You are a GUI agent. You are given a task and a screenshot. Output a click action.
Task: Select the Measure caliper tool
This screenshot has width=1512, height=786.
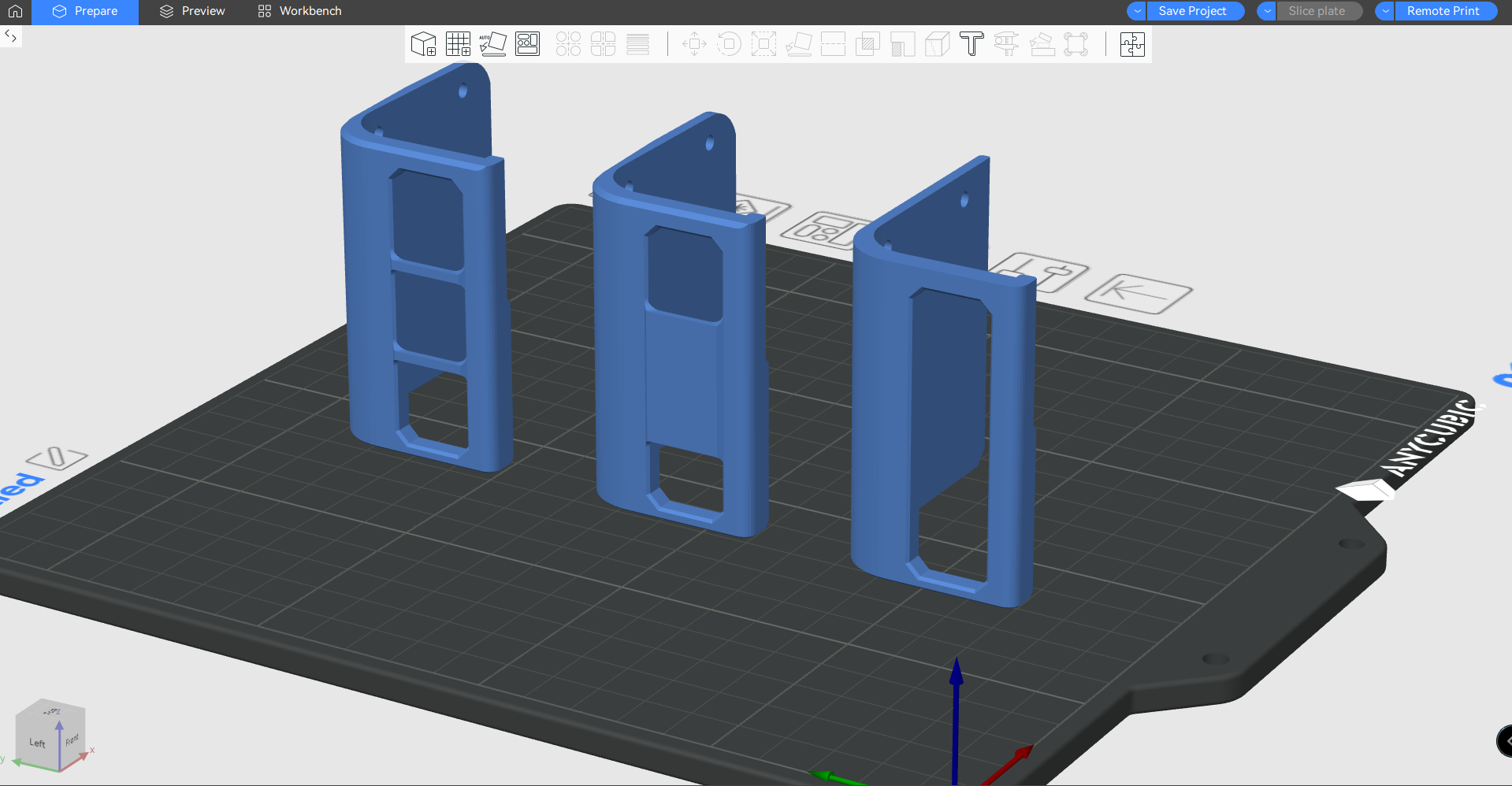1006,44
